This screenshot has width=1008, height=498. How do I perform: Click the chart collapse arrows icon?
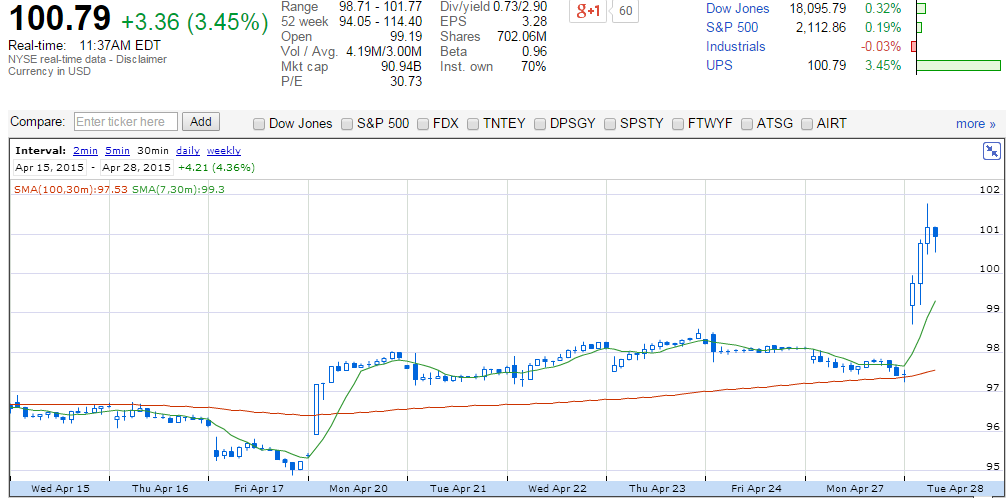click(992, 151)
